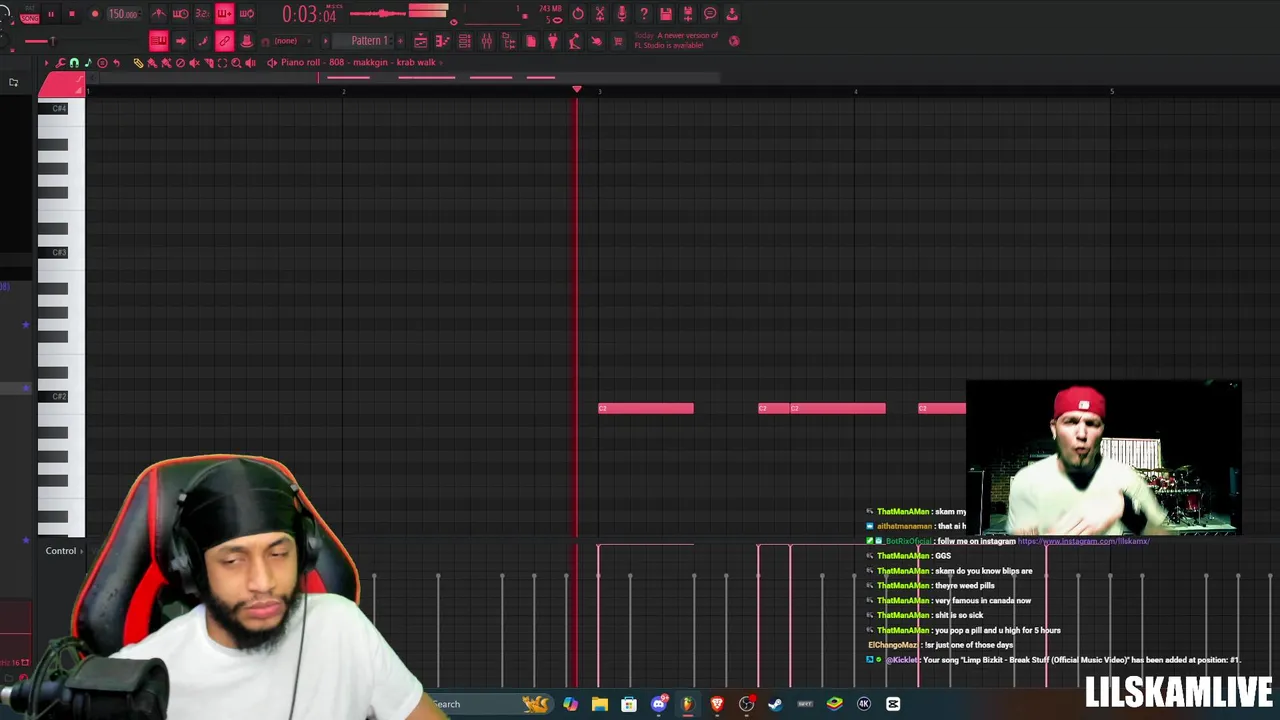The width and height of the screenshot is (1280, 720).
Task: Toggle the metronome
Action: click(158, 14)
